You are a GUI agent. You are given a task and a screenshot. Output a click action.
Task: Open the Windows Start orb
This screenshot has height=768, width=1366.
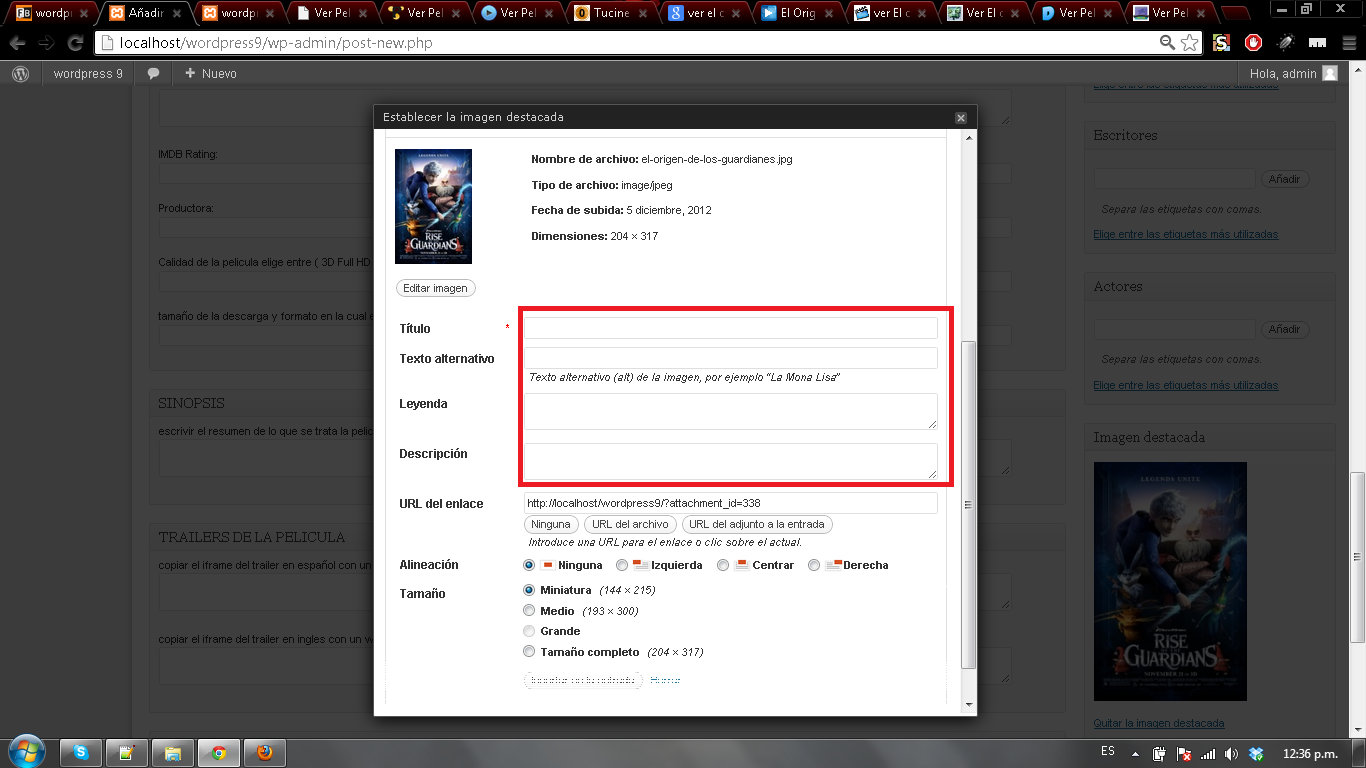25,752
